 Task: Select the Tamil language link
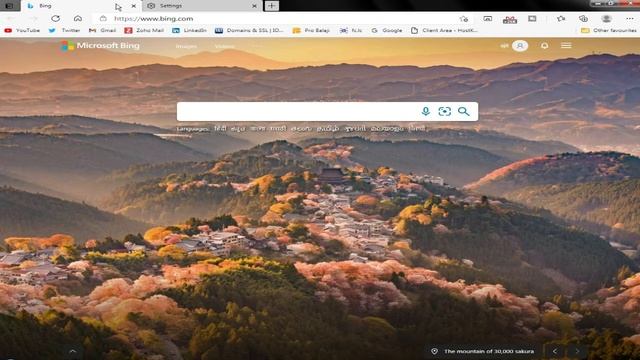click(328, 129)
